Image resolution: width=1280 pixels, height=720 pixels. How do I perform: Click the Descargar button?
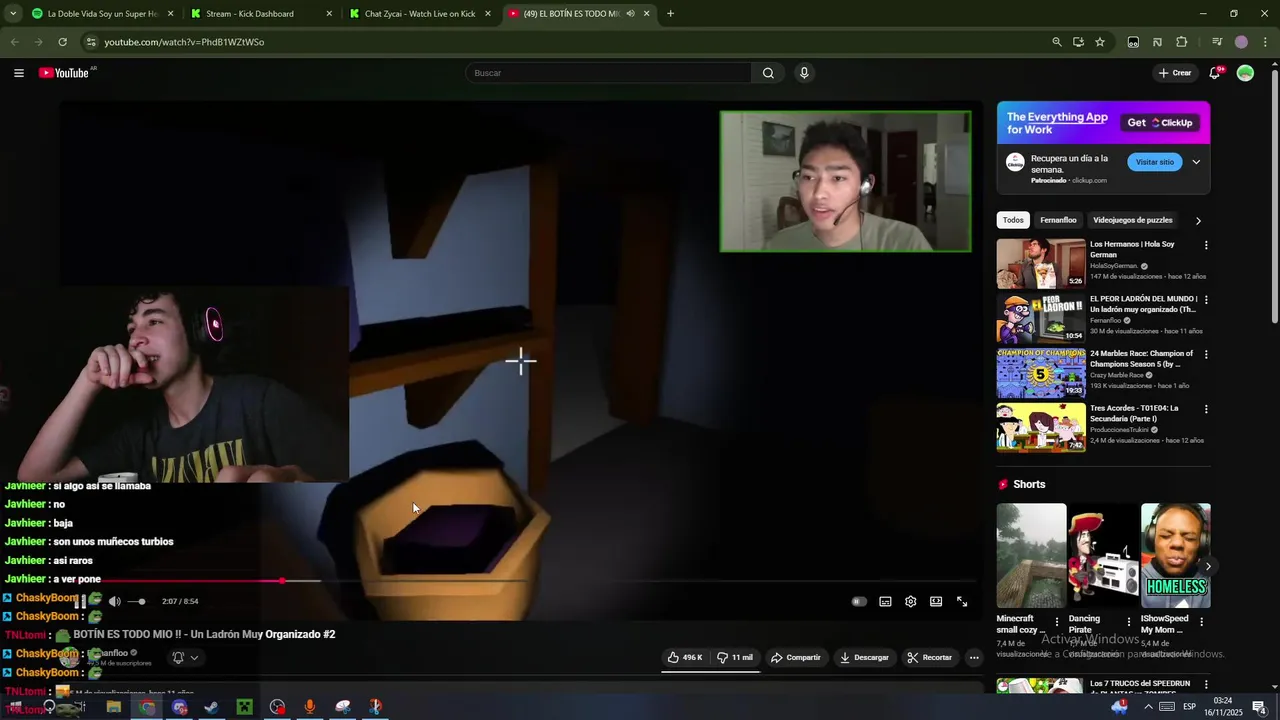[864, 657]
